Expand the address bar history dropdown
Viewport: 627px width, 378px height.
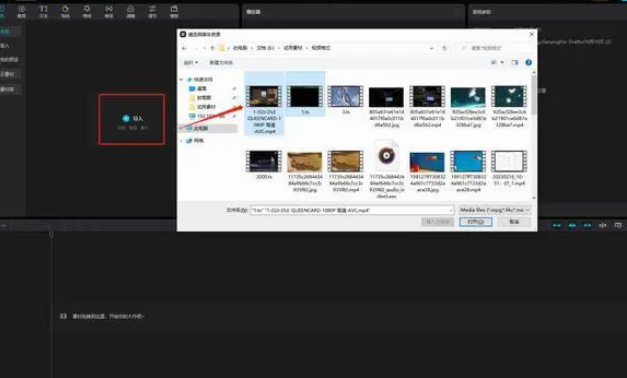[431, 48]
